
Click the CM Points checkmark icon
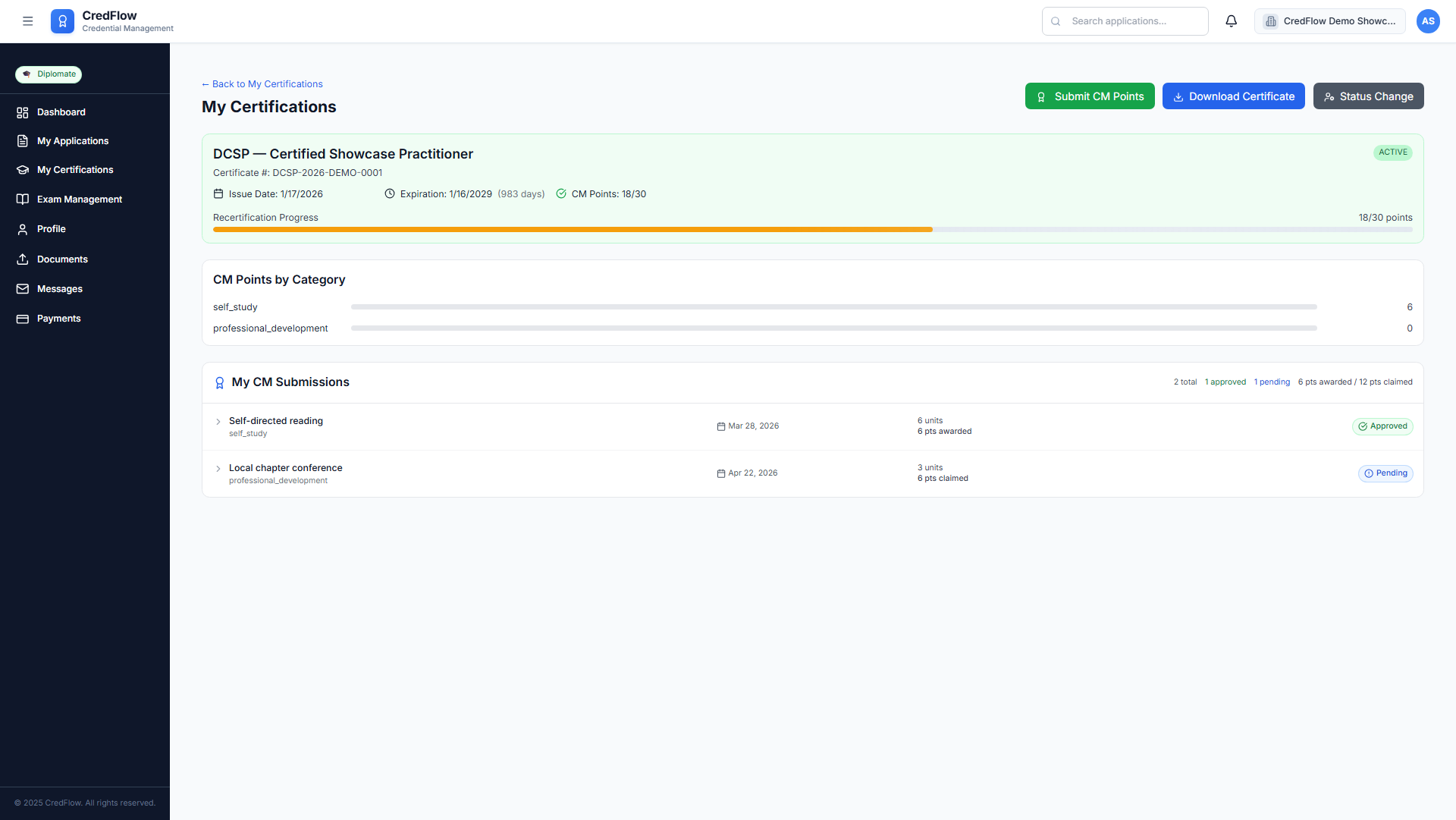click(561, 194)
